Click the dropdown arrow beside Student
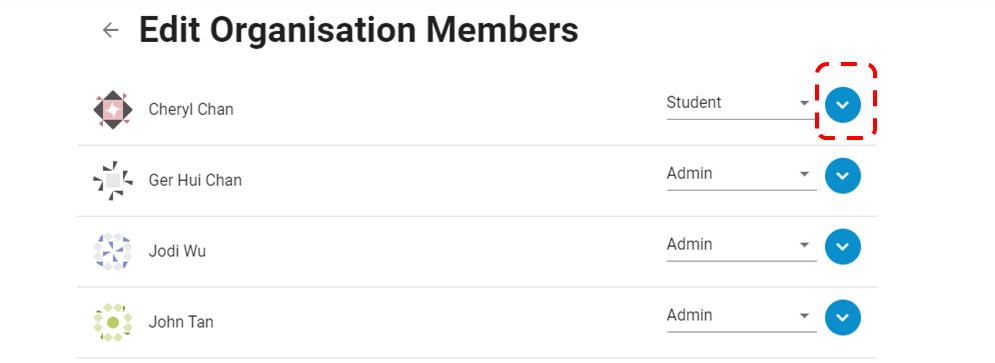995x363 pixels. click(x=804, y=103)
